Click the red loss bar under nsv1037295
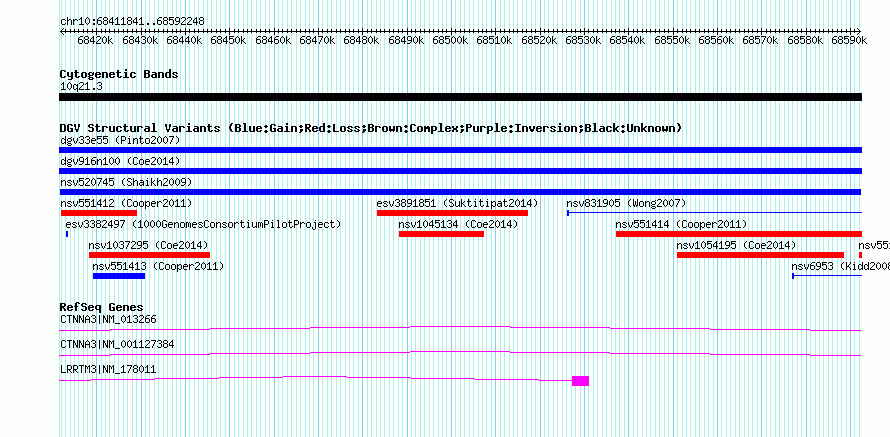This screenshot has width=890, height=437. (x=149, y=255)
